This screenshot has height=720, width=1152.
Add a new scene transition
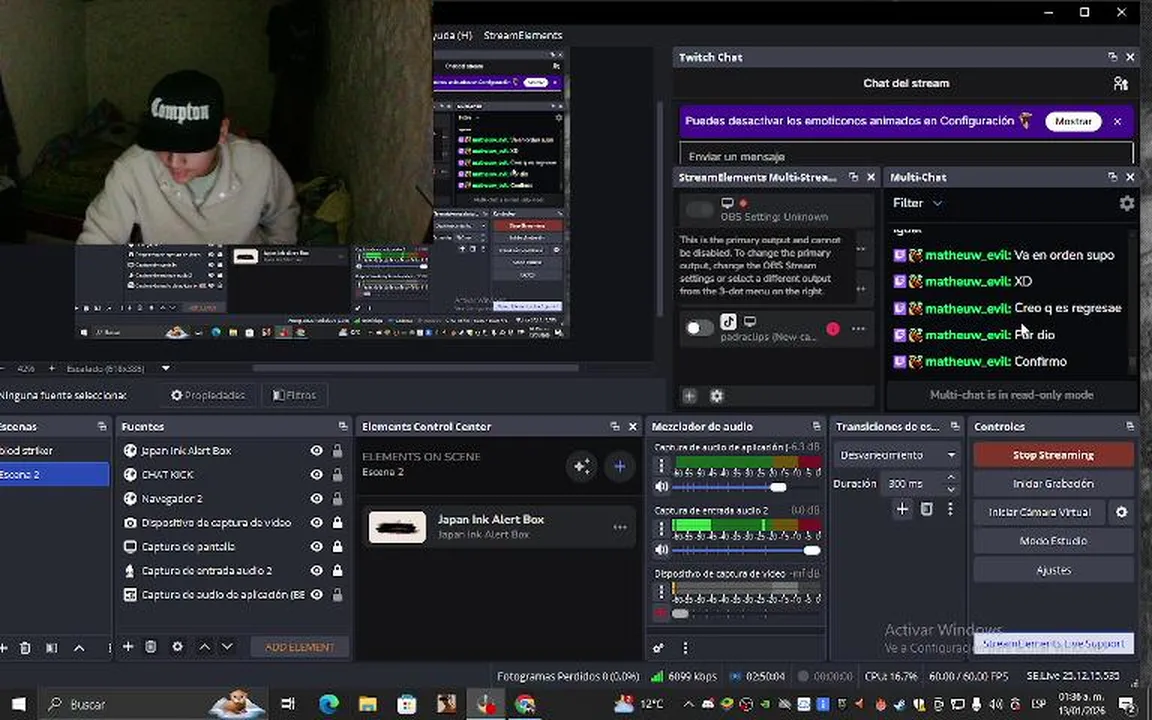[901, 509]
